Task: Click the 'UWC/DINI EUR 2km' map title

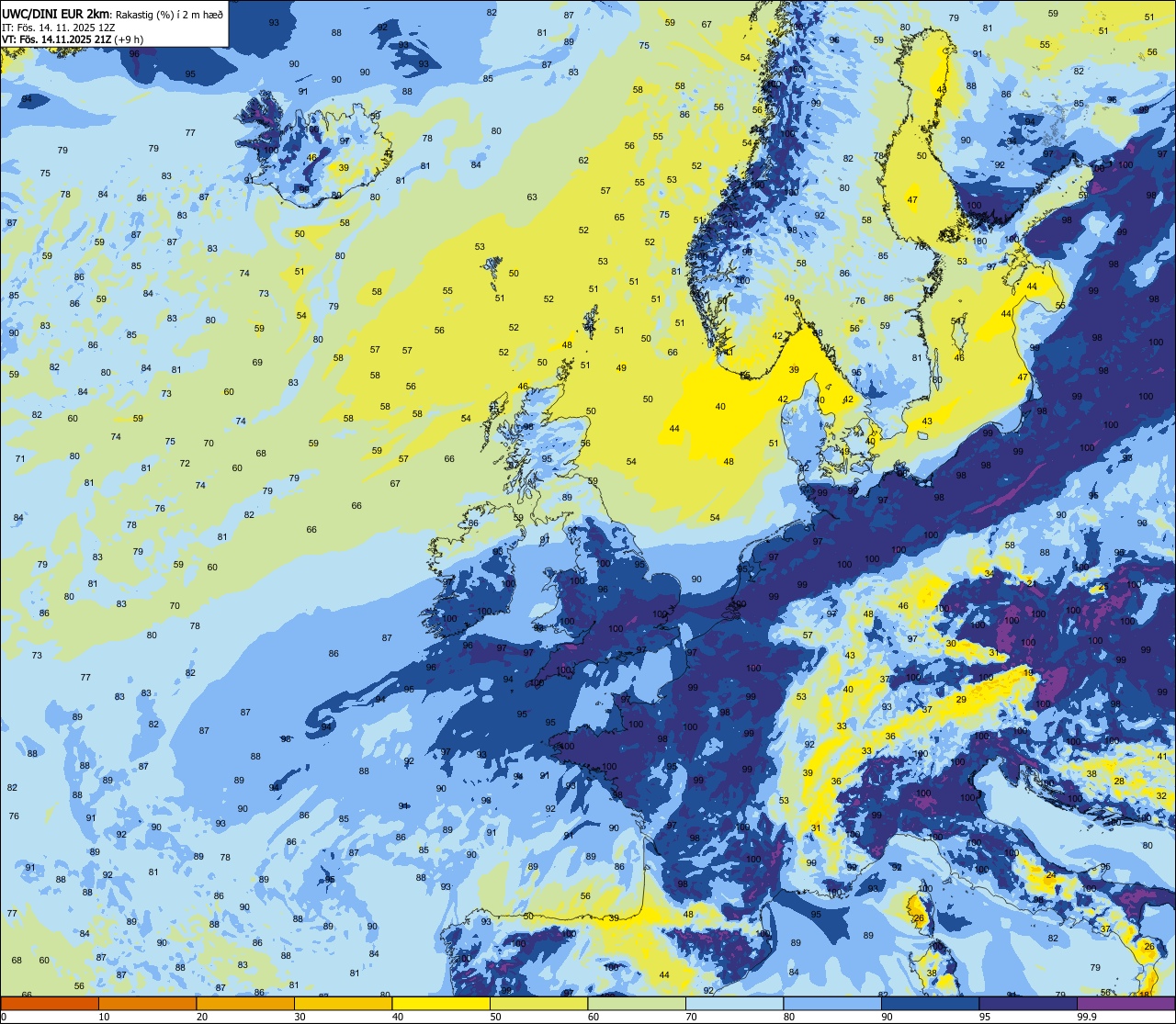Action: pyautogui.click(x=57, y=12)
